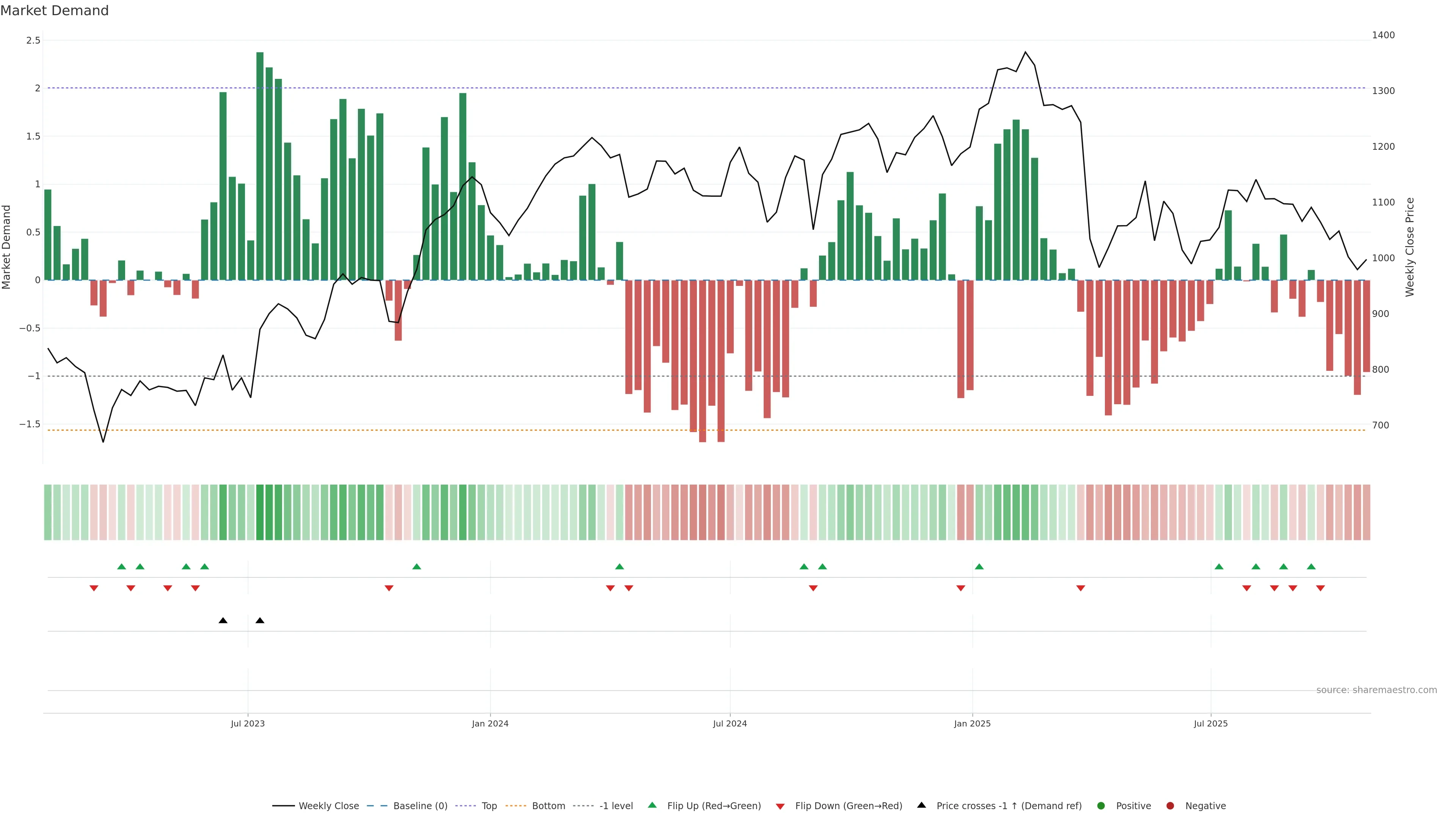
Task: Click the red Negative legend dot
Action: click(1170, 806)
